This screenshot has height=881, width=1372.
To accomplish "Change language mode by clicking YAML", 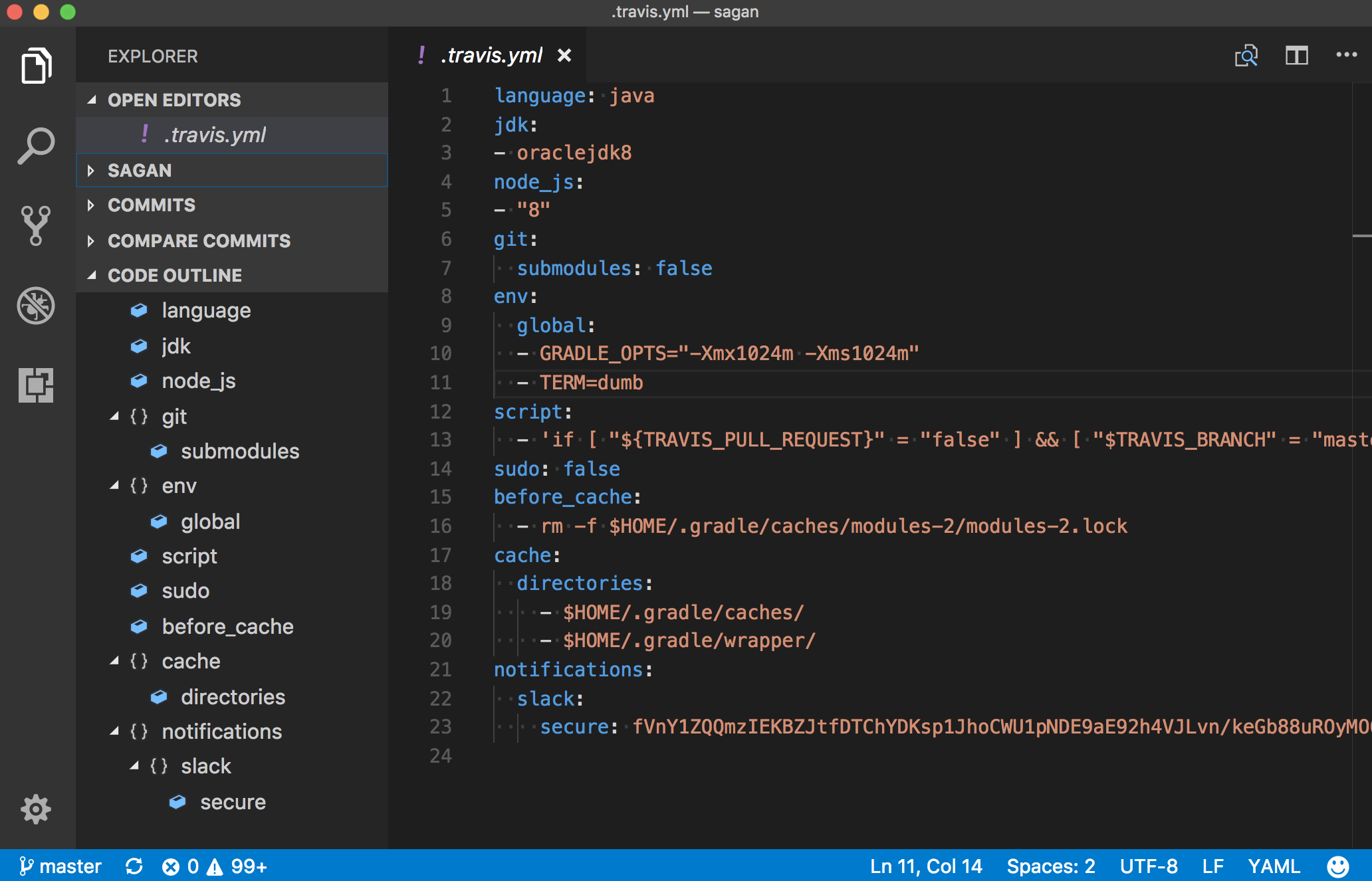I will tap(1274, 866).
